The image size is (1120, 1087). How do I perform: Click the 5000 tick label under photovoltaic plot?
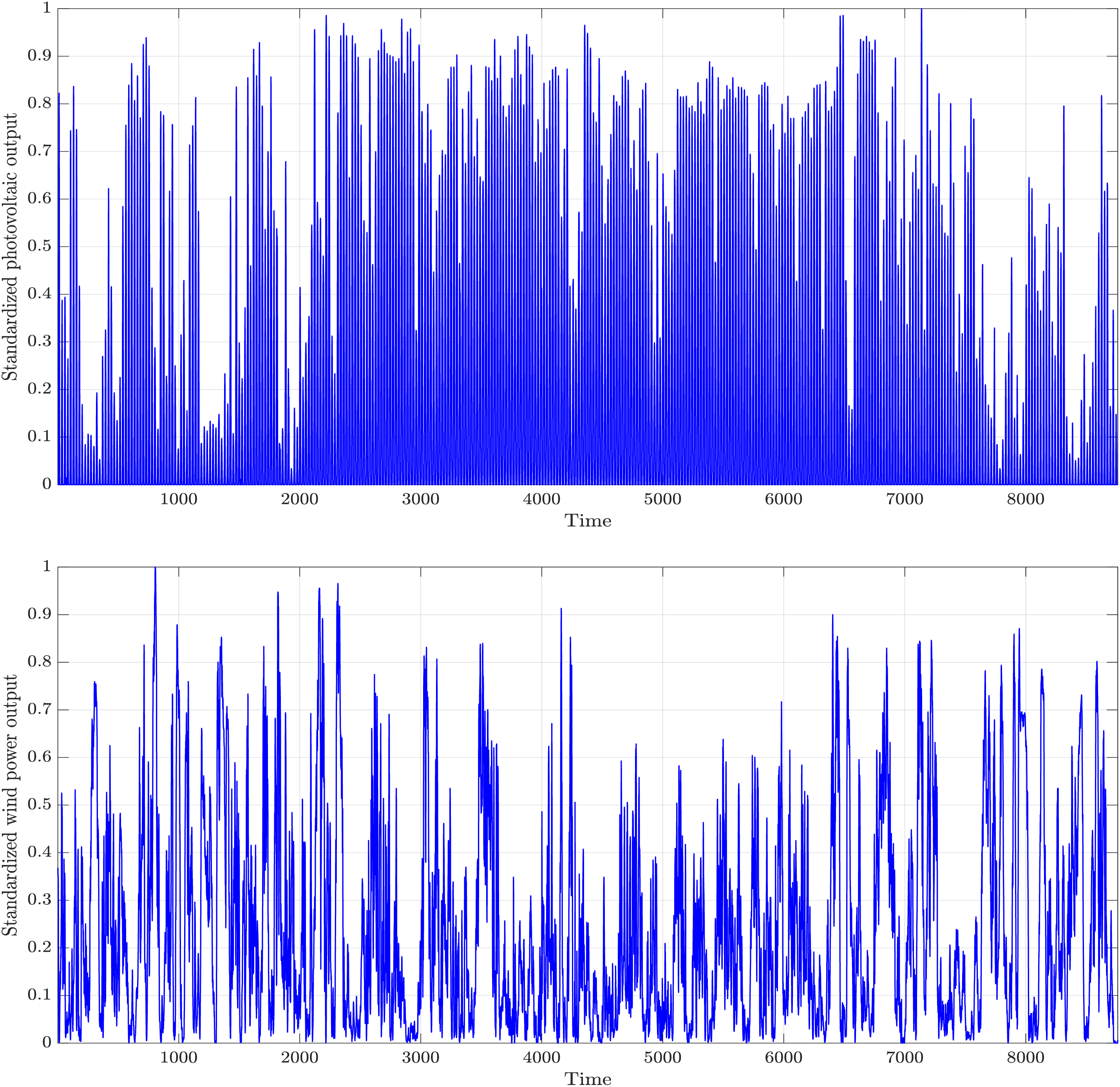click(x=662, y=500)
